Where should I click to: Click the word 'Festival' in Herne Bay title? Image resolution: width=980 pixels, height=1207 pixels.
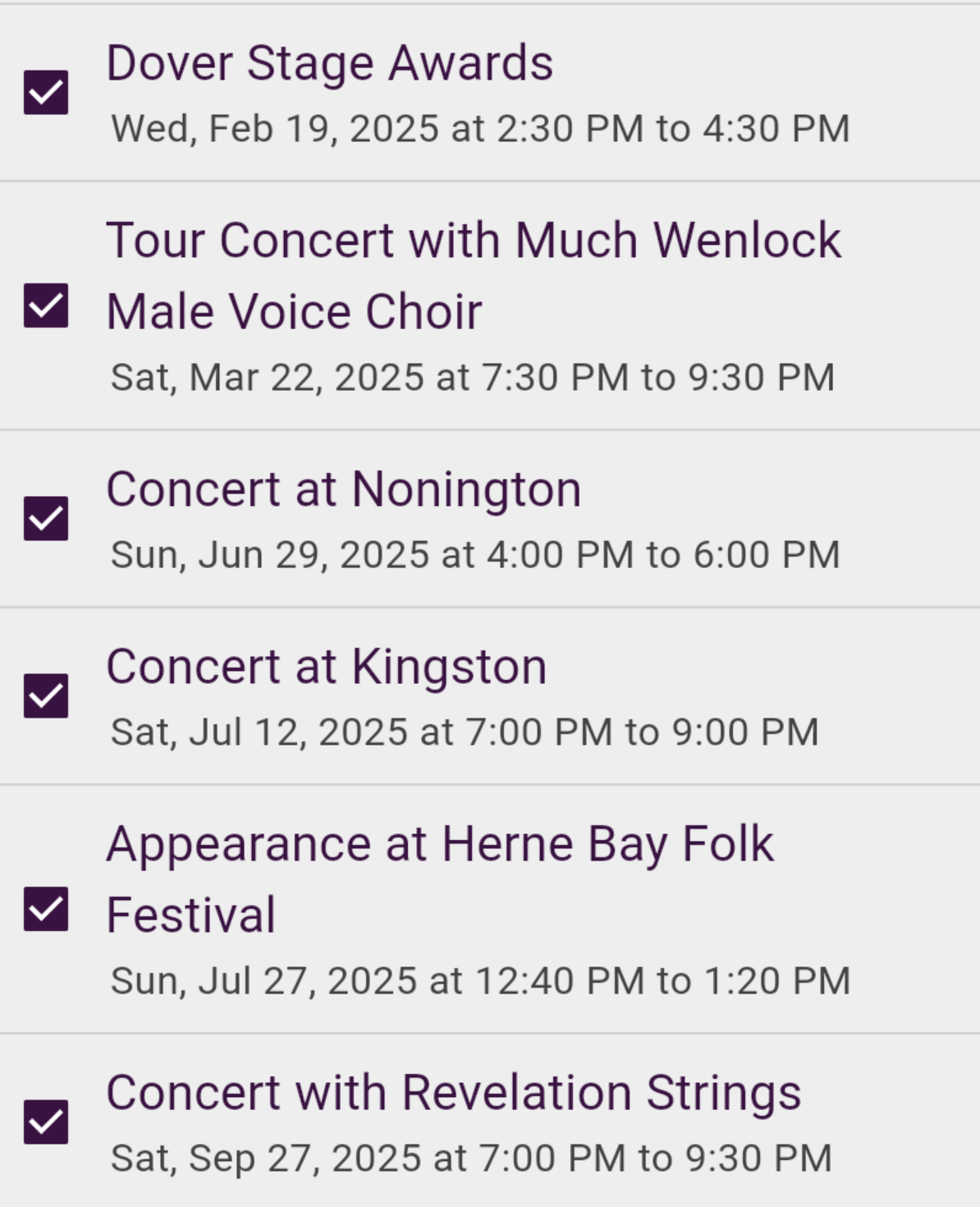191,916
